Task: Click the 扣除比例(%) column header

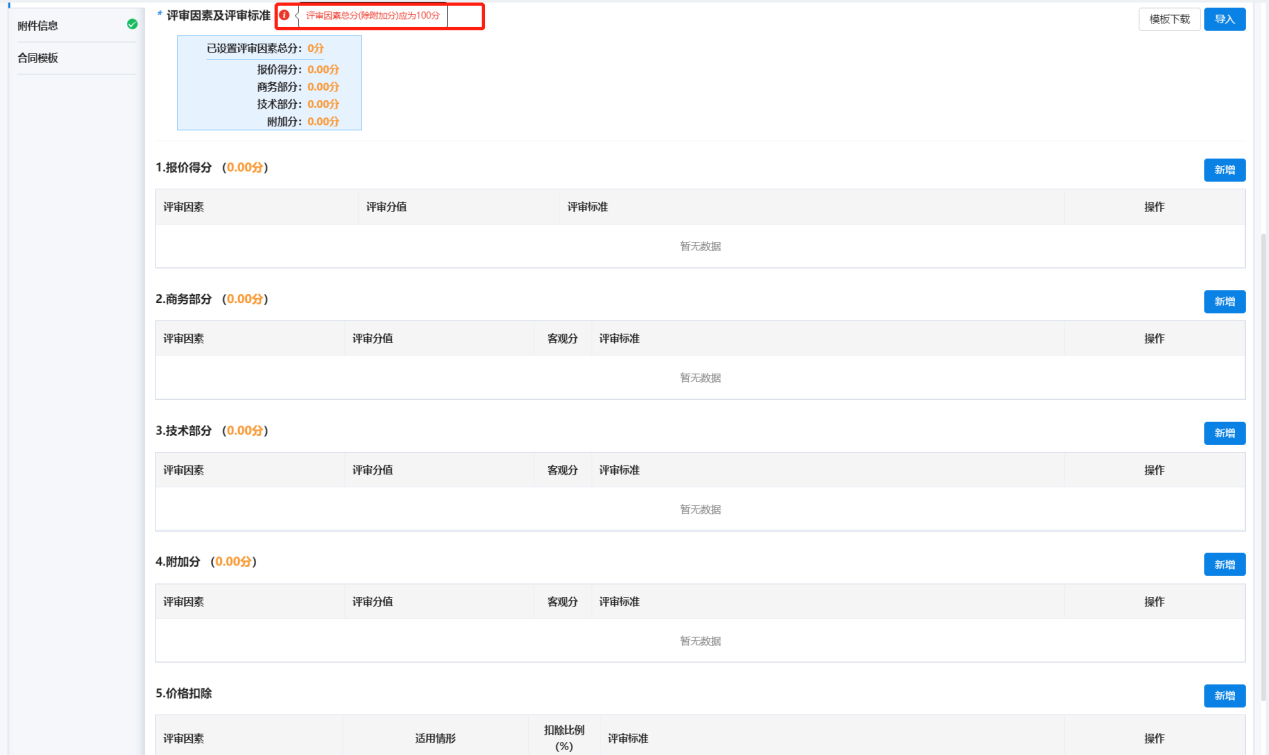Action: pyautogui.click(x=562, y=738)
